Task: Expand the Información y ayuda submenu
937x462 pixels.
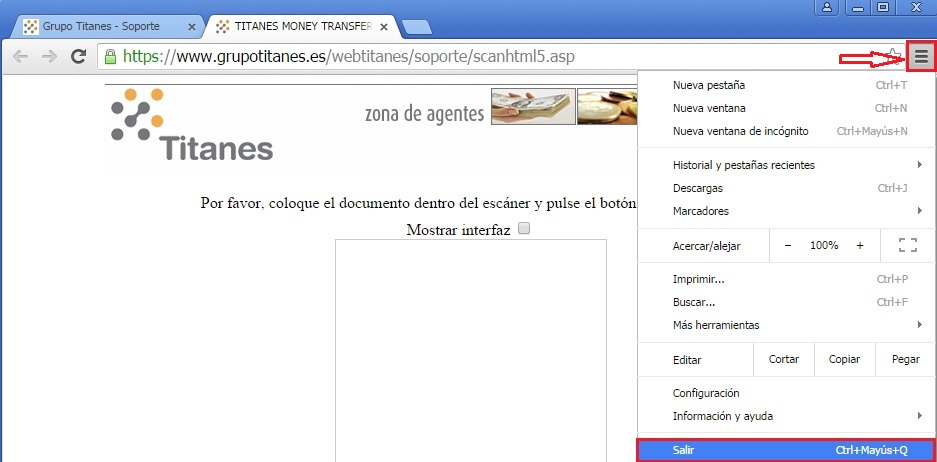Action: [786, 416]
